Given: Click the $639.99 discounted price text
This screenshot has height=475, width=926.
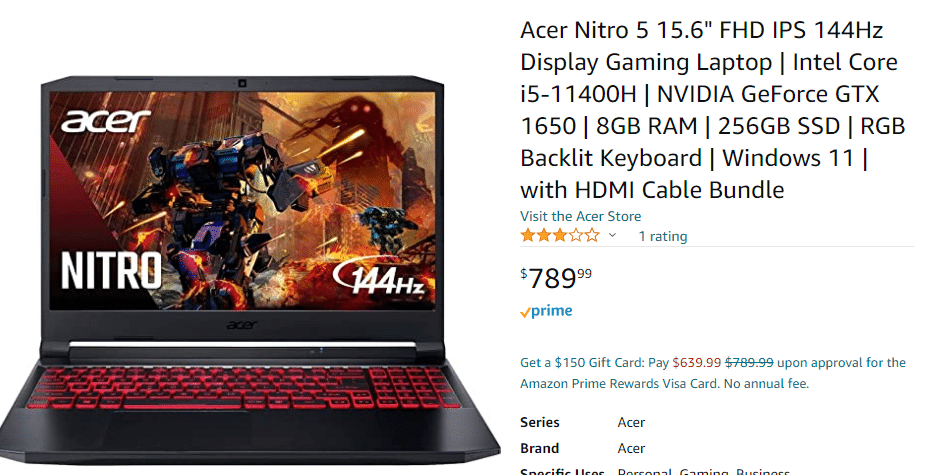Looking at the screenshot, I should coord(696,362).
